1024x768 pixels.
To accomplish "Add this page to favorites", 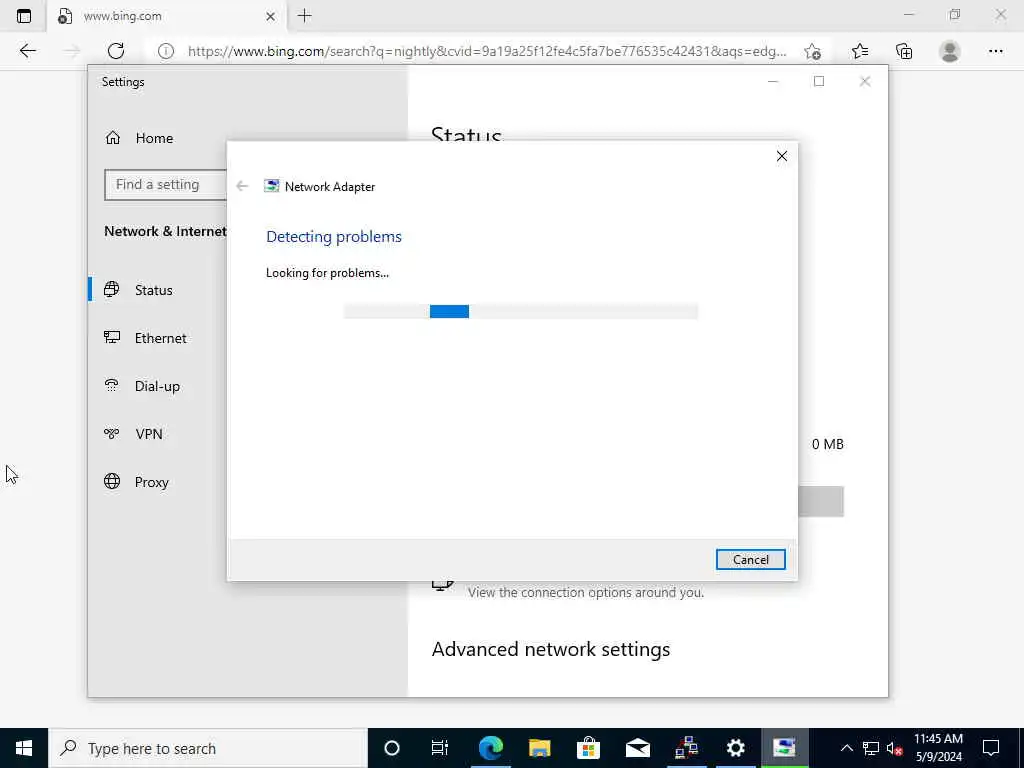I will pos(812,51).
